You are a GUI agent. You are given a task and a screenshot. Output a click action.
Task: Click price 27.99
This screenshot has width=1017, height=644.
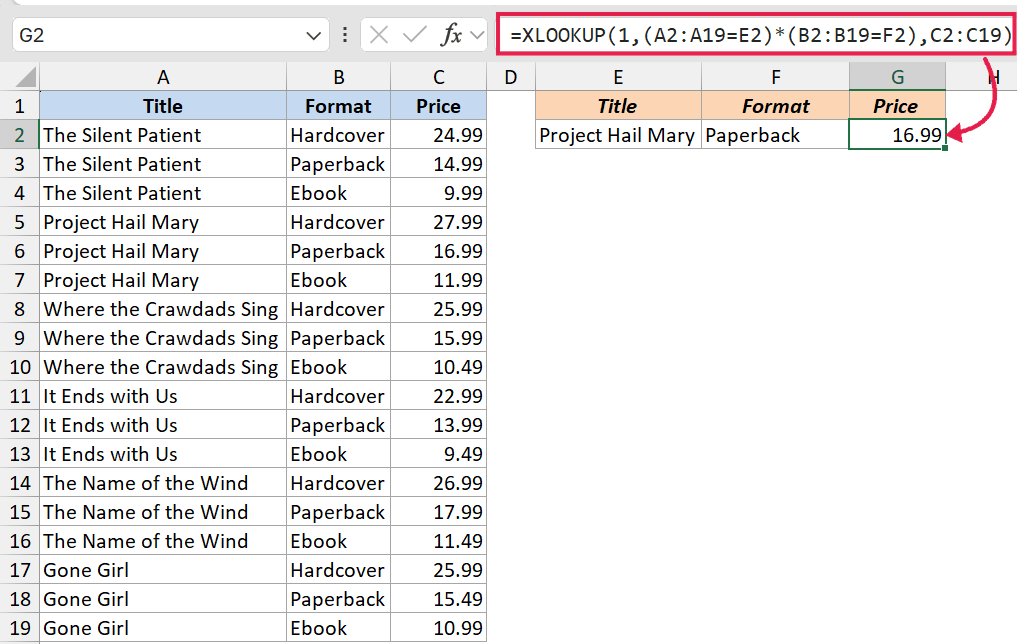pos(438,222)
